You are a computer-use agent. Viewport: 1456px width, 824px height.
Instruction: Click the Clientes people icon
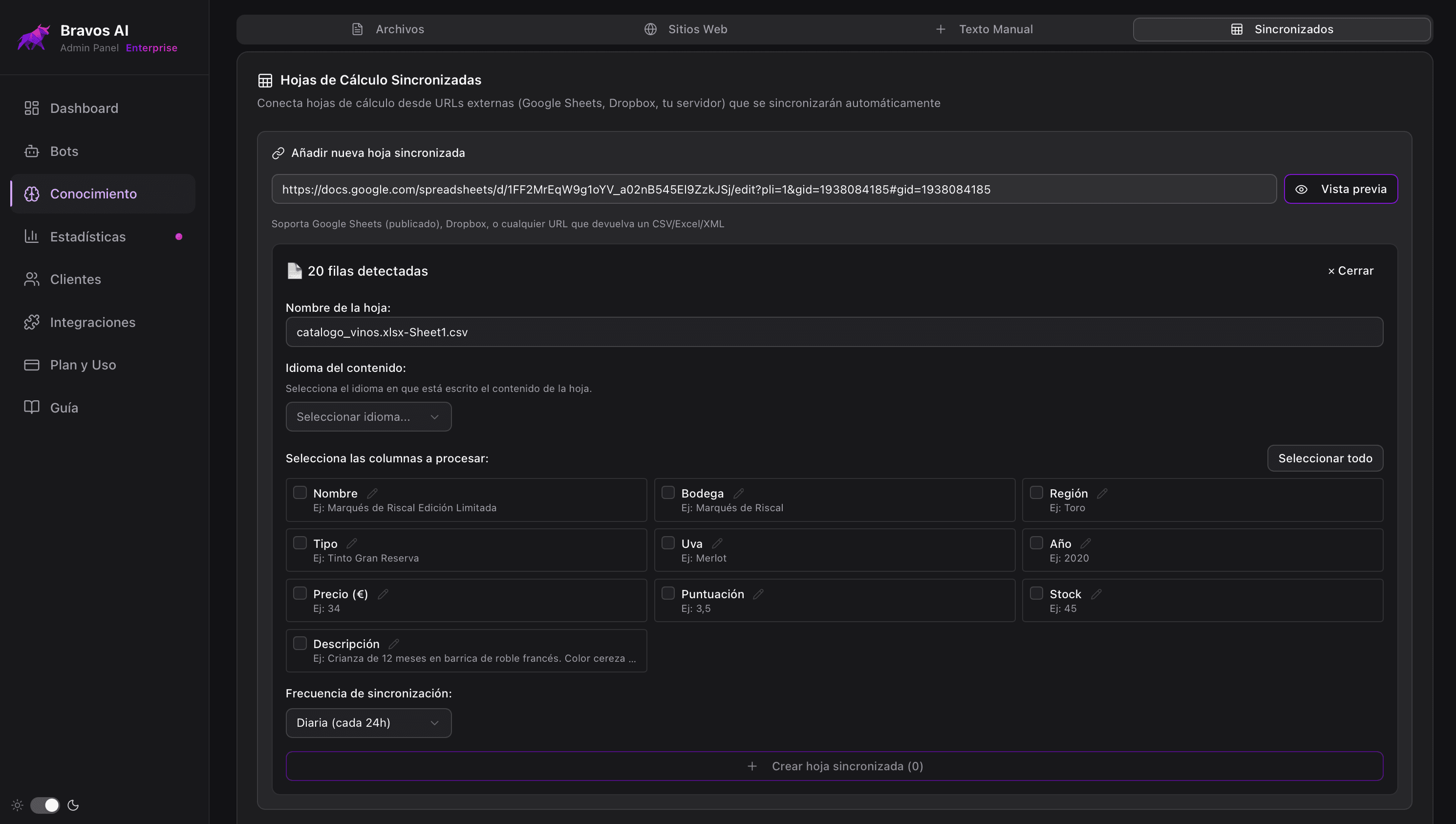32,279
